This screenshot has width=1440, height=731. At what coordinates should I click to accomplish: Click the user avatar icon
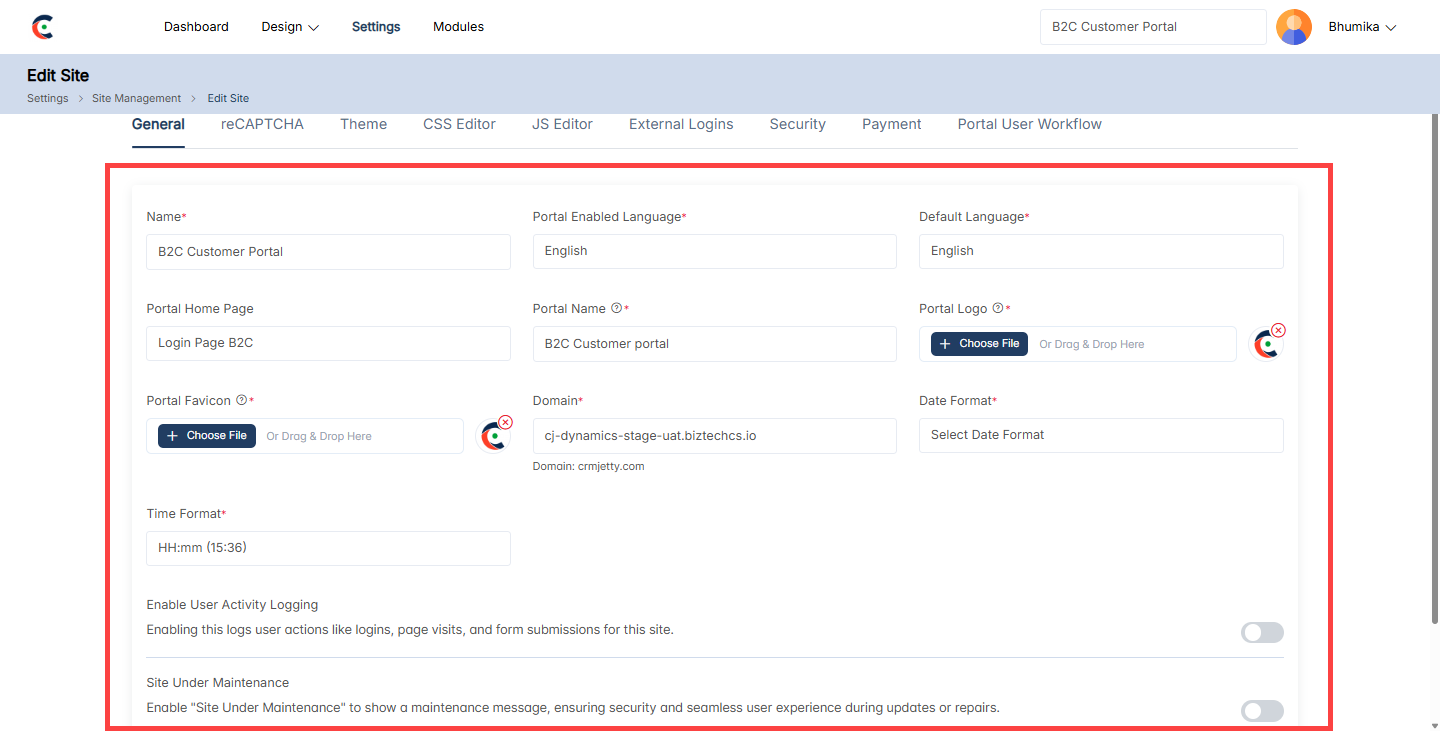[1293, 27]
